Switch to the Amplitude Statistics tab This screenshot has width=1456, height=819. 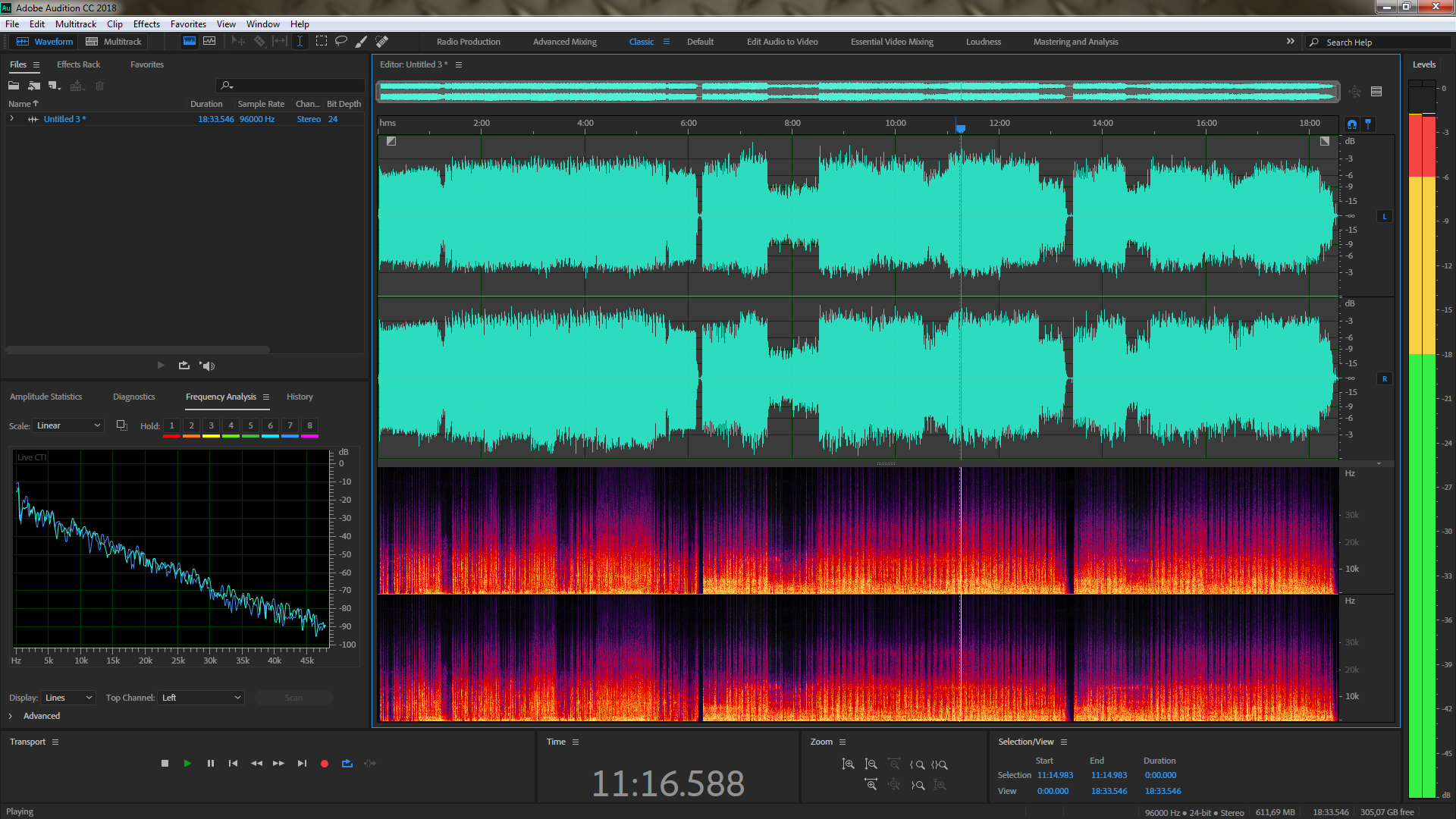point(45,397)
